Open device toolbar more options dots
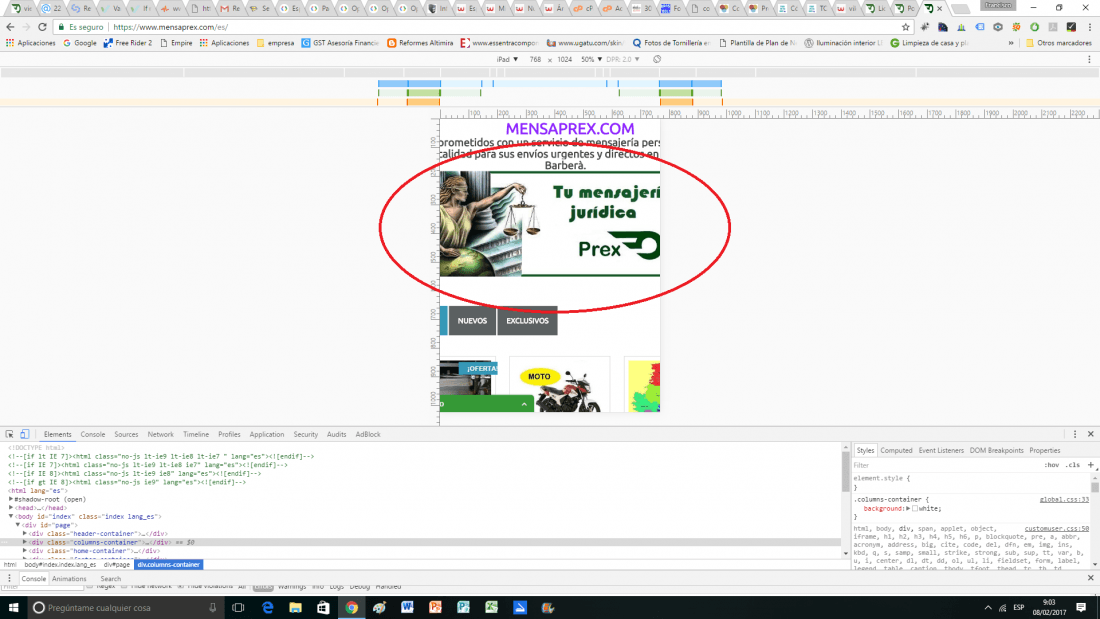1100x619 pixels. [1089, 59]
